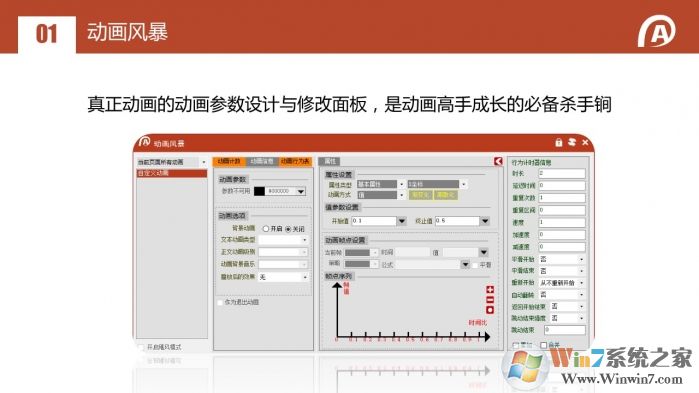Toggle the 开启飓风模式 checkbox
This screenshot has height=393, width=699.
click(141, 347)
